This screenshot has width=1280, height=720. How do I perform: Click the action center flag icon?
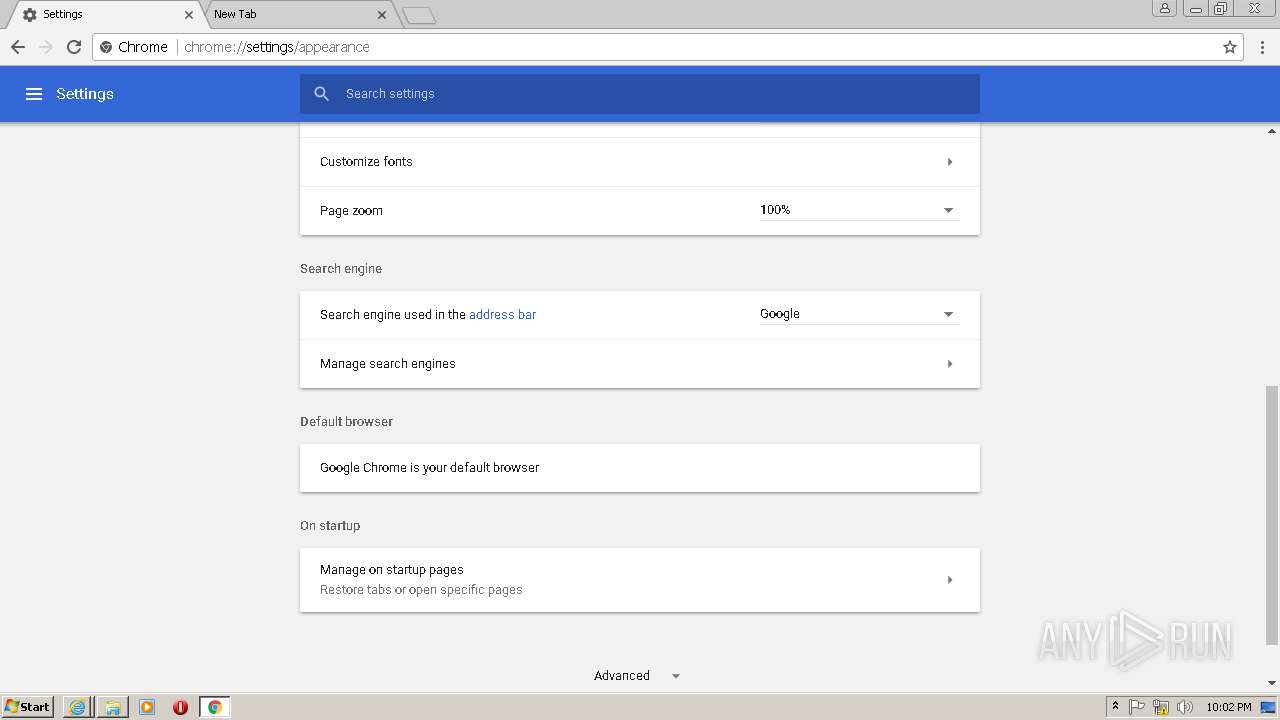click(1137, 707)
